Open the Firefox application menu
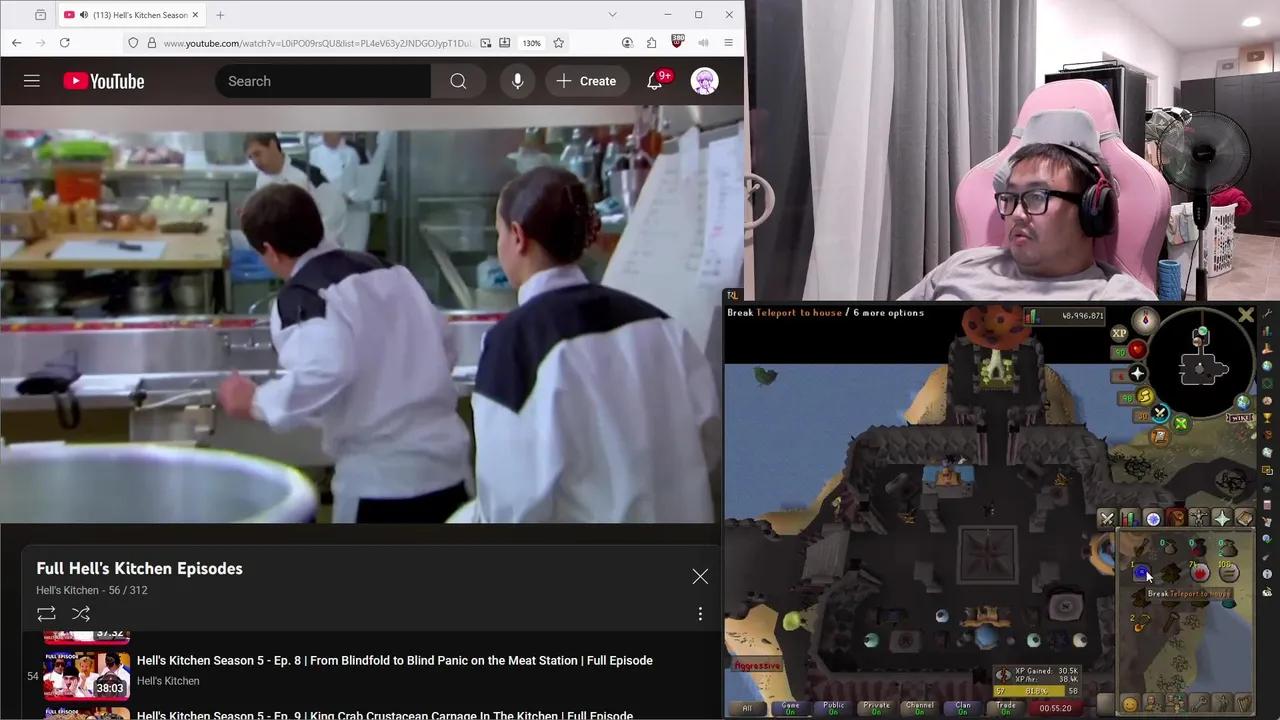Screen dimensions: 1280x720 click(728, 43)
